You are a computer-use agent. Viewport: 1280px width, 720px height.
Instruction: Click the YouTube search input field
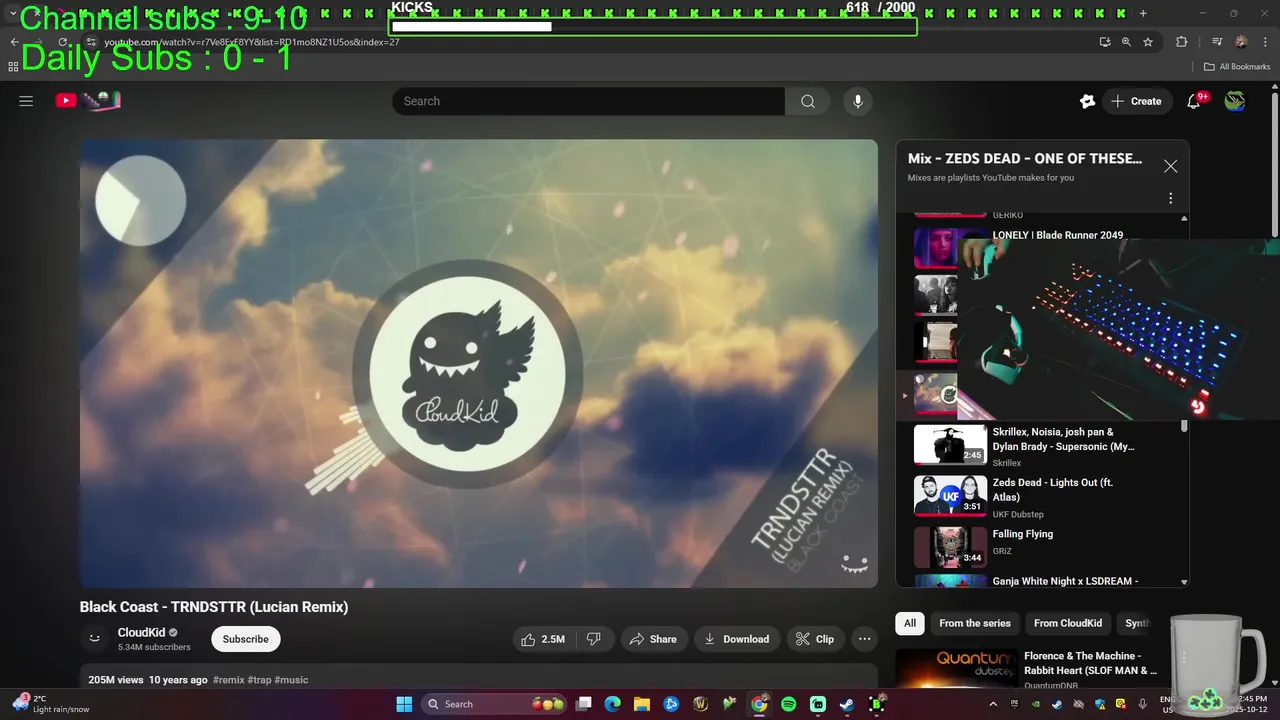click(588, 101)
